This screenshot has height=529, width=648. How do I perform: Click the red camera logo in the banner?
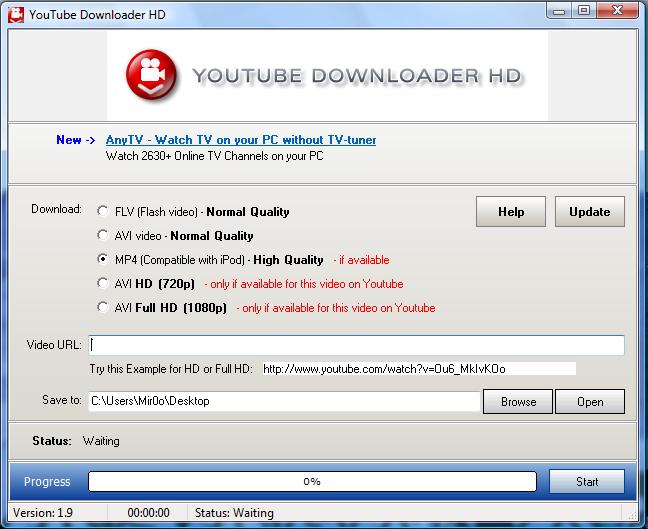pyautogui.click(x=152, y=75)
